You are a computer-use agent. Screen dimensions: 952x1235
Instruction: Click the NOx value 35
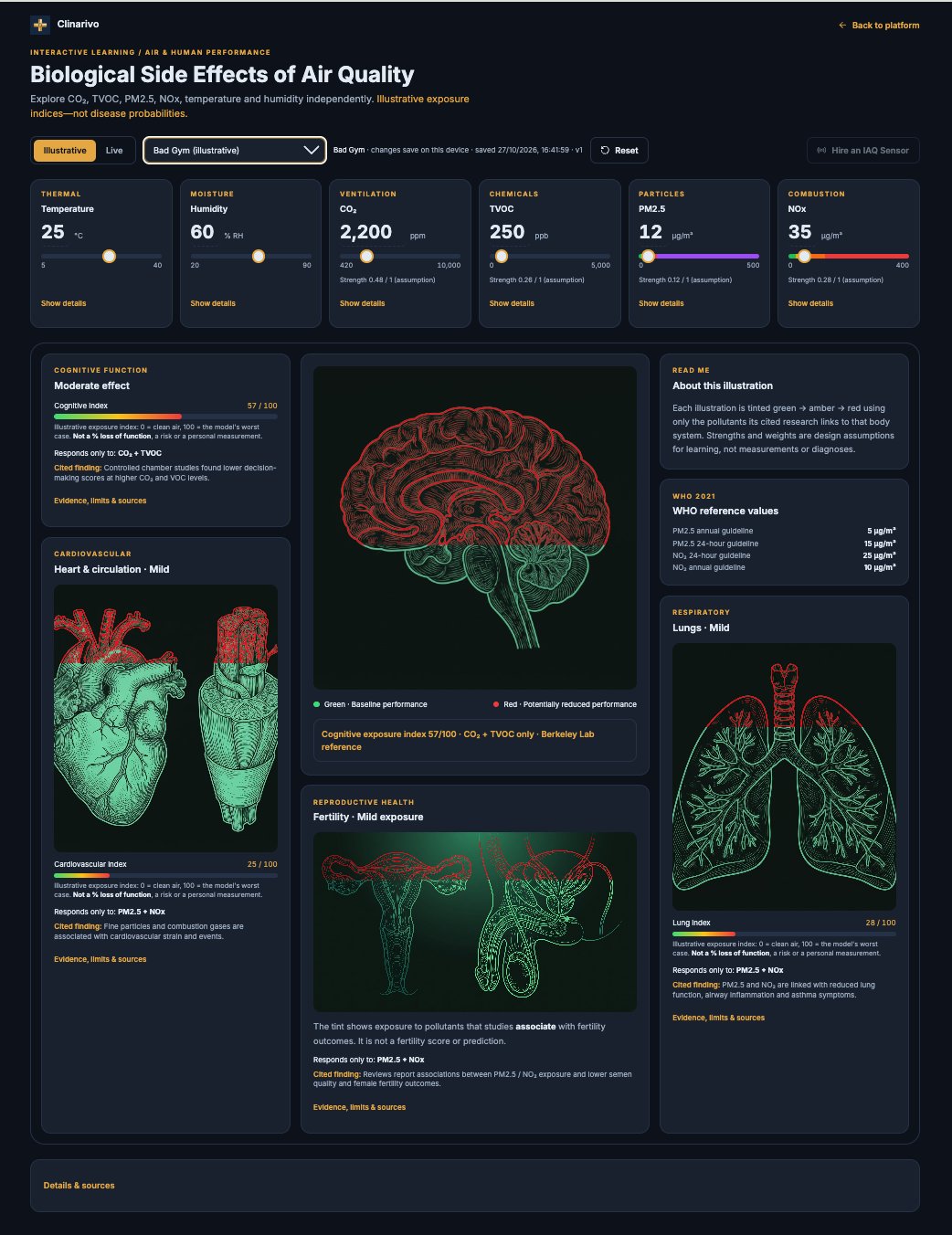799,232
